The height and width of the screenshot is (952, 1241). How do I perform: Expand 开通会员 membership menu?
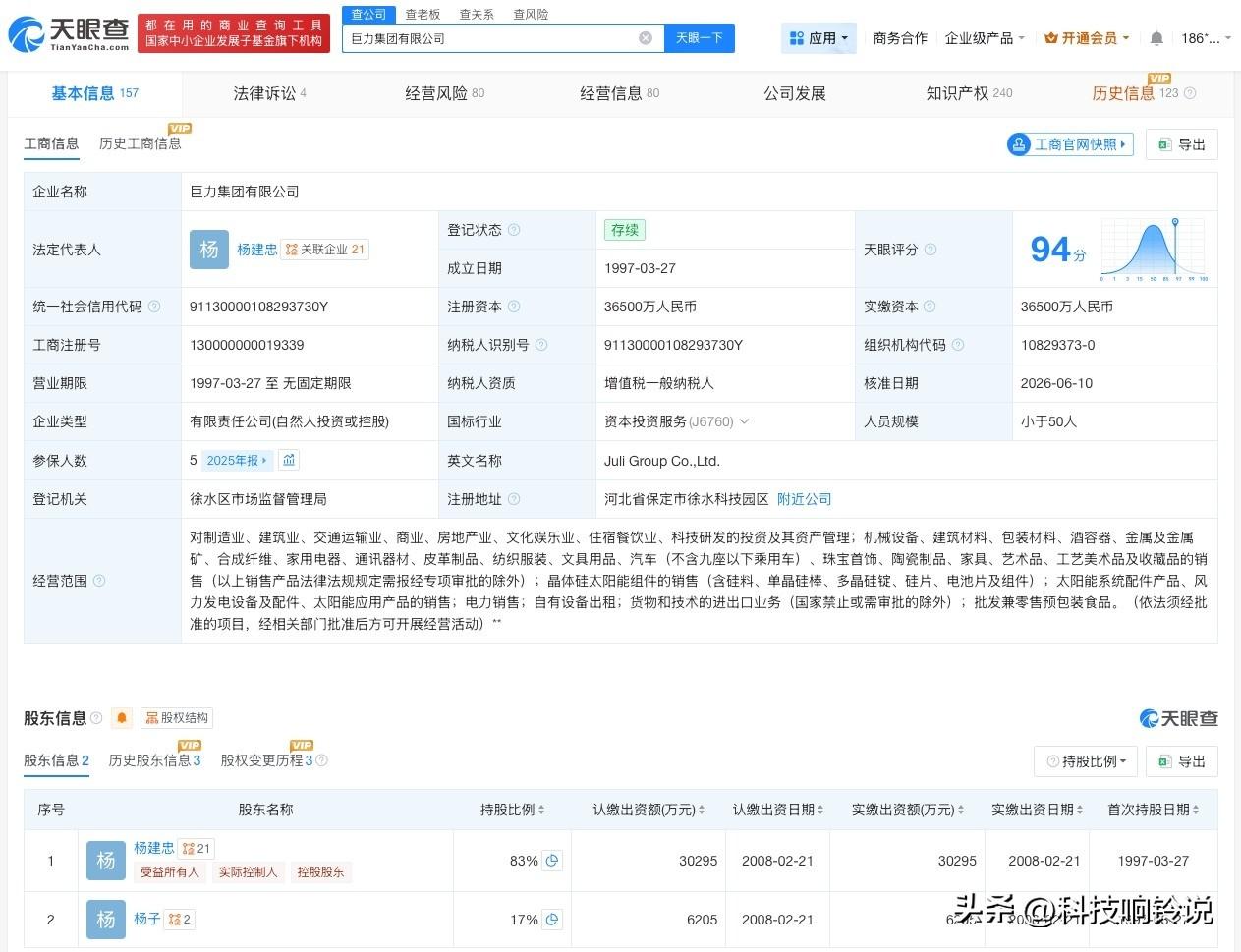pyautogui.click(x=1087, y=38)
